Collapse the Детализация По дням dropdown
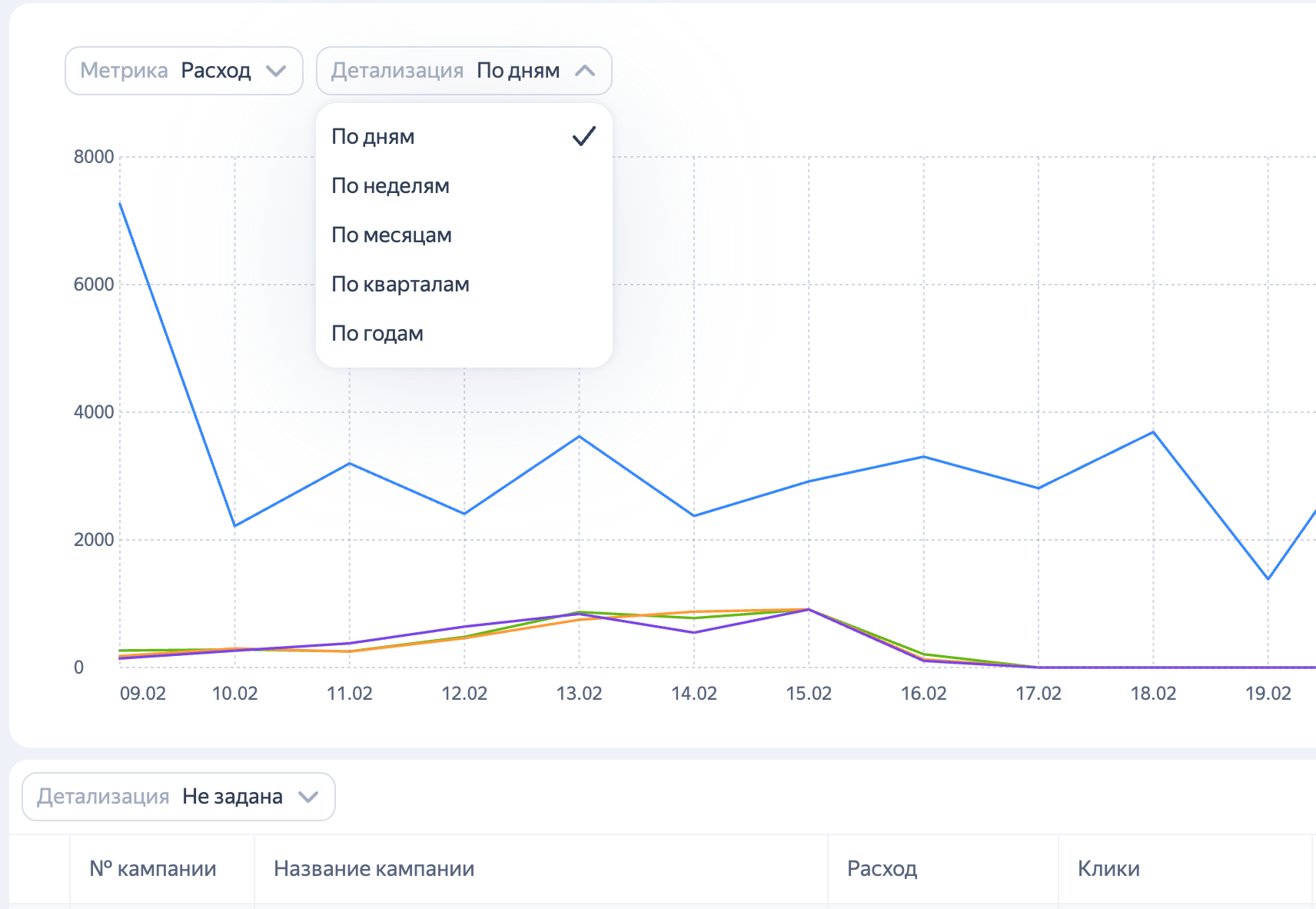1316x909 pixels. tap(464, 71)
